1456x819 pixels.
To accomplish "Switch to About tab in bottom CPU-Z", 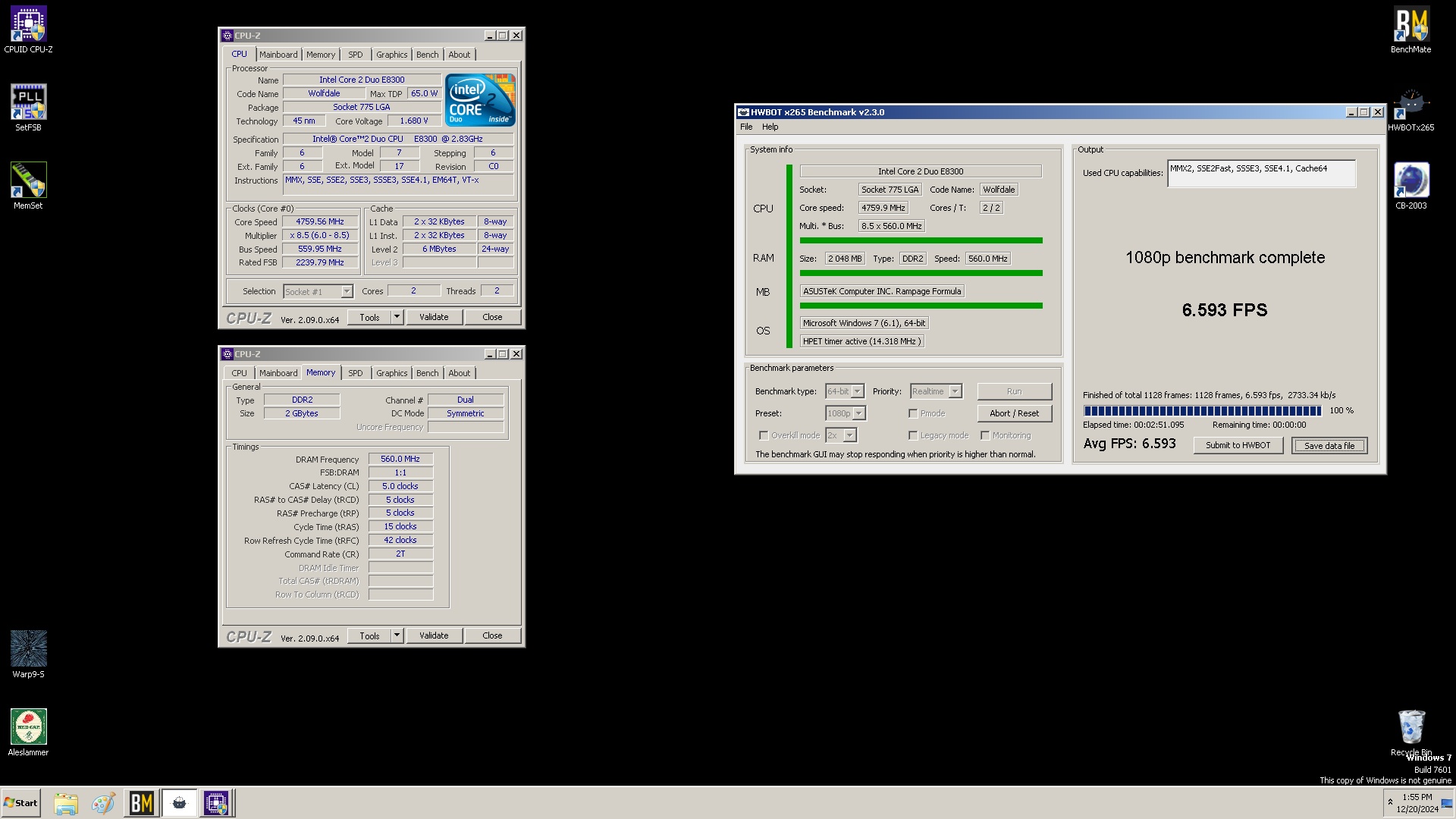I will coord(459,373).
